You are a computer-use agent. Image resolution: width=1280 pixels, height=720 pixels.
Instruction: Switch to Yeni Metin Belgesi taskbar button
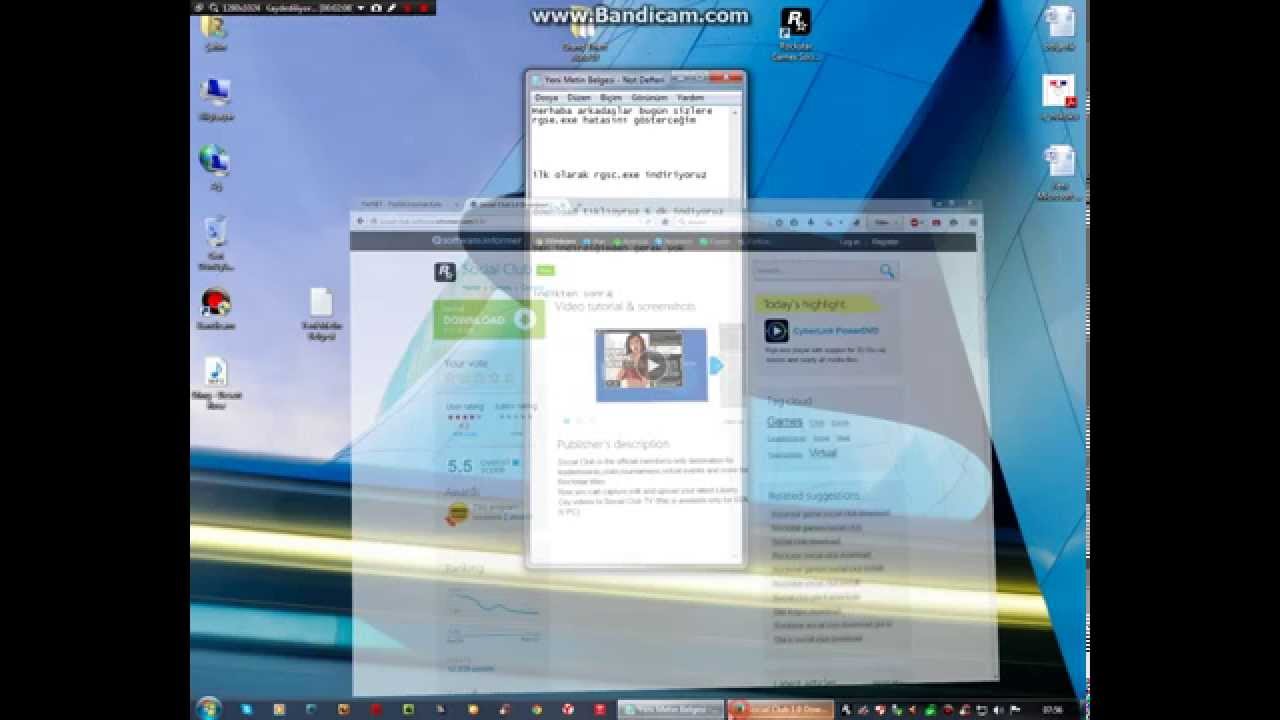[671, 709]
